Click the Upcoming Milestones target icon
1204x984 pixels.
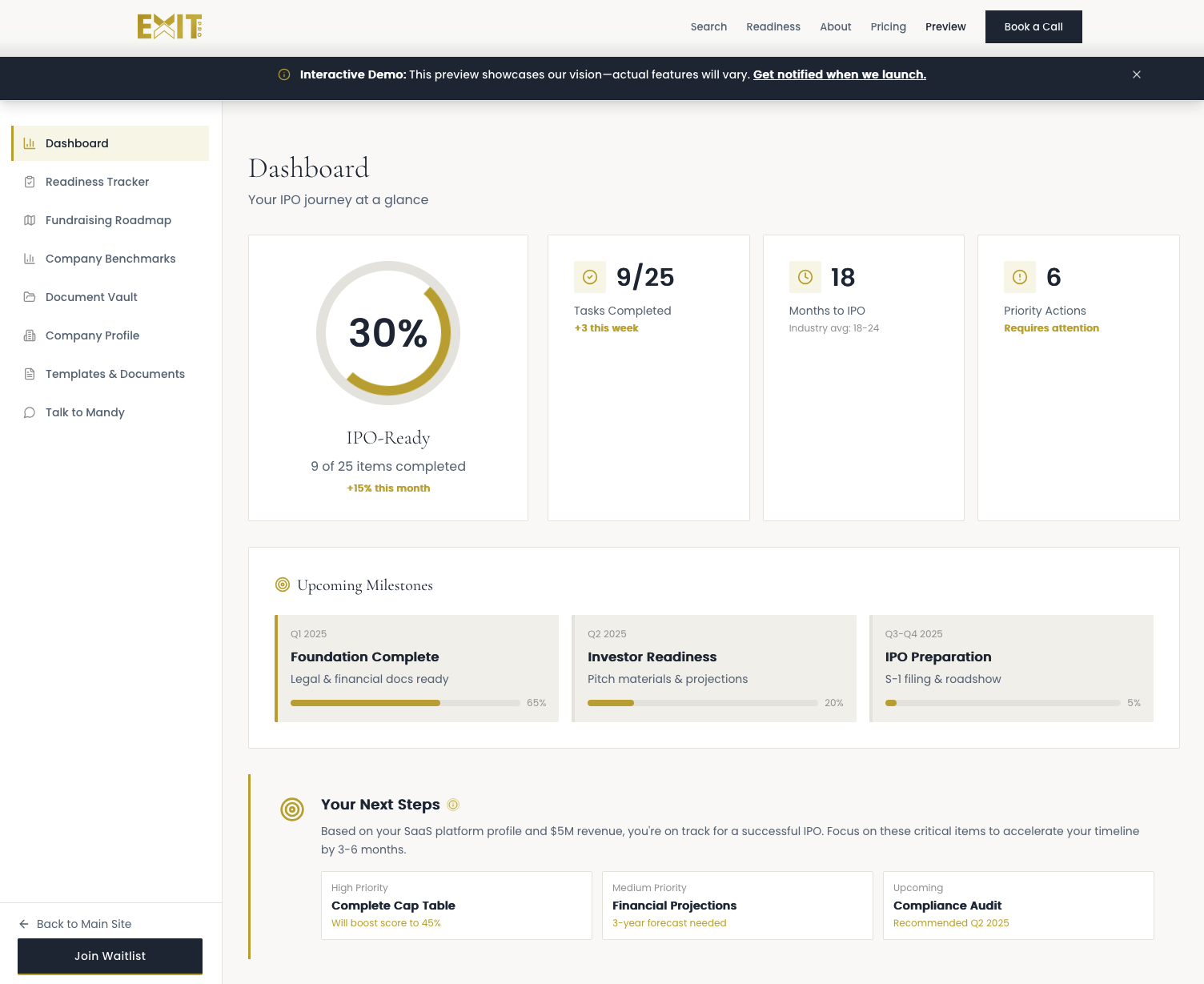click(283, 585)
